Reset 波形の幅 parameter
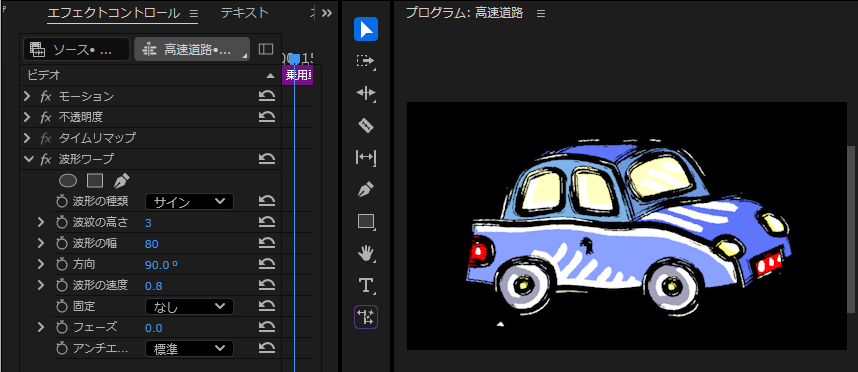The height and width of the screenshot is (372, 858). tap(266, 243)
